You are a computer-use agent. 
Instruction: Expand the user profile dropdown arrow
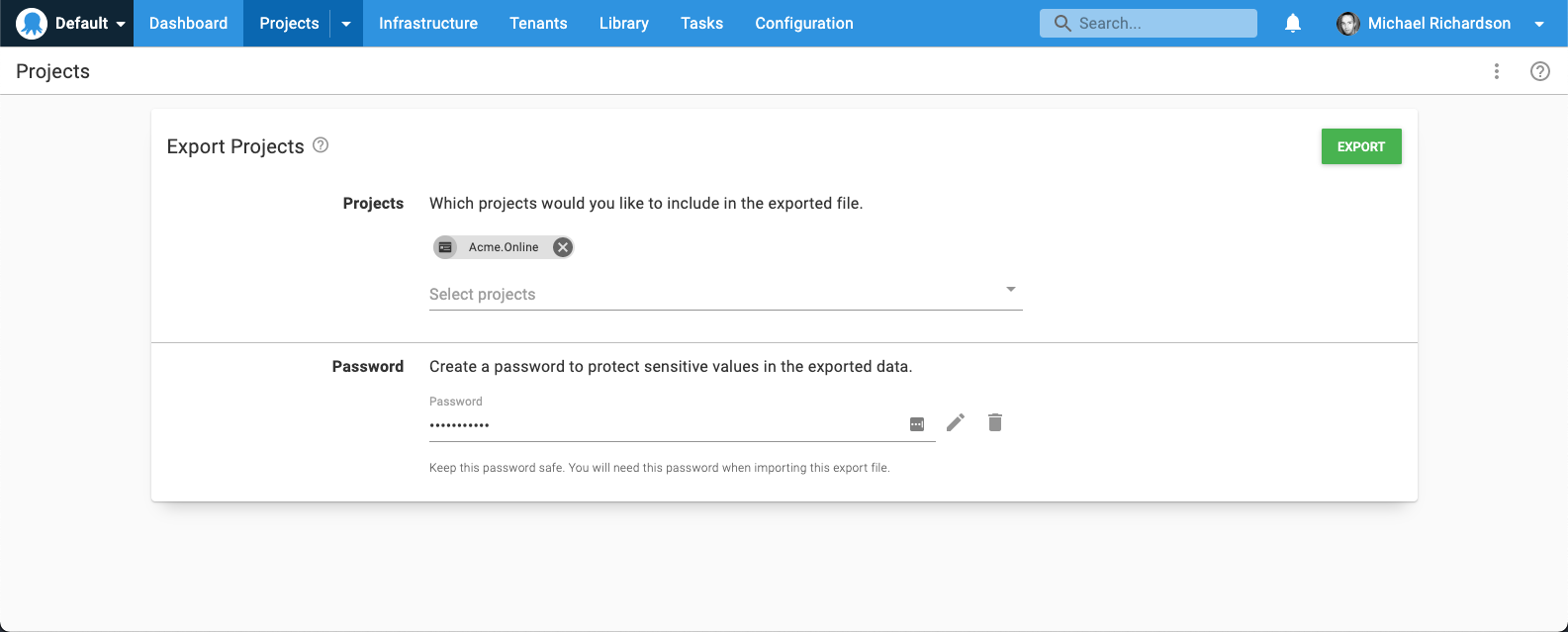tap(1539, 24)
